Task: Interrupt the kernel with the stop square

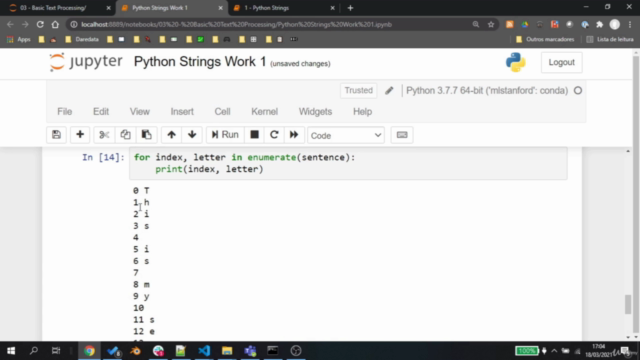Action: pos(254,135)
